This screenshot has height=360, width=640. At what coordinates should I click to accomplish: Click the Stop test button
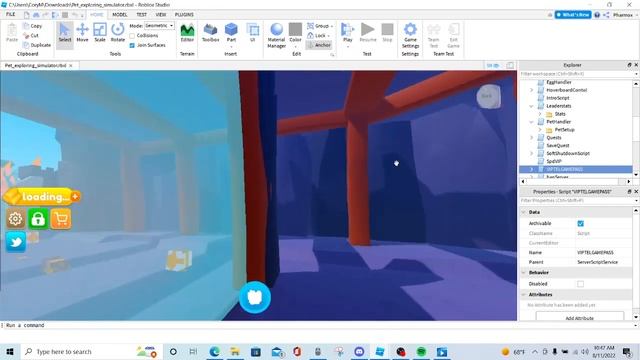(387, 33)
